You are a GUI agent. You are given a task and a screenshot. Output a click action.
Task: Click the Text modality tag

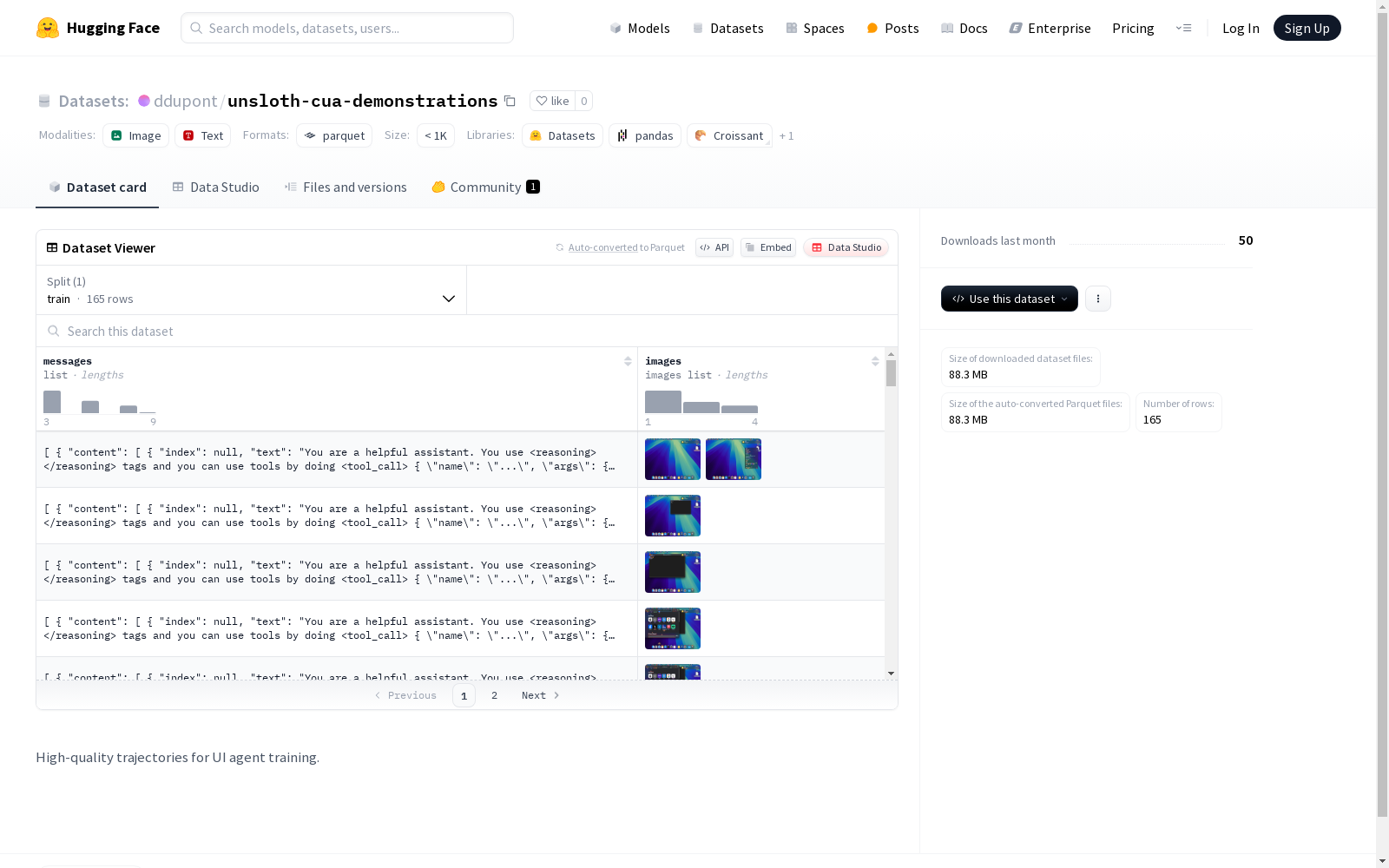click(203, 135)
